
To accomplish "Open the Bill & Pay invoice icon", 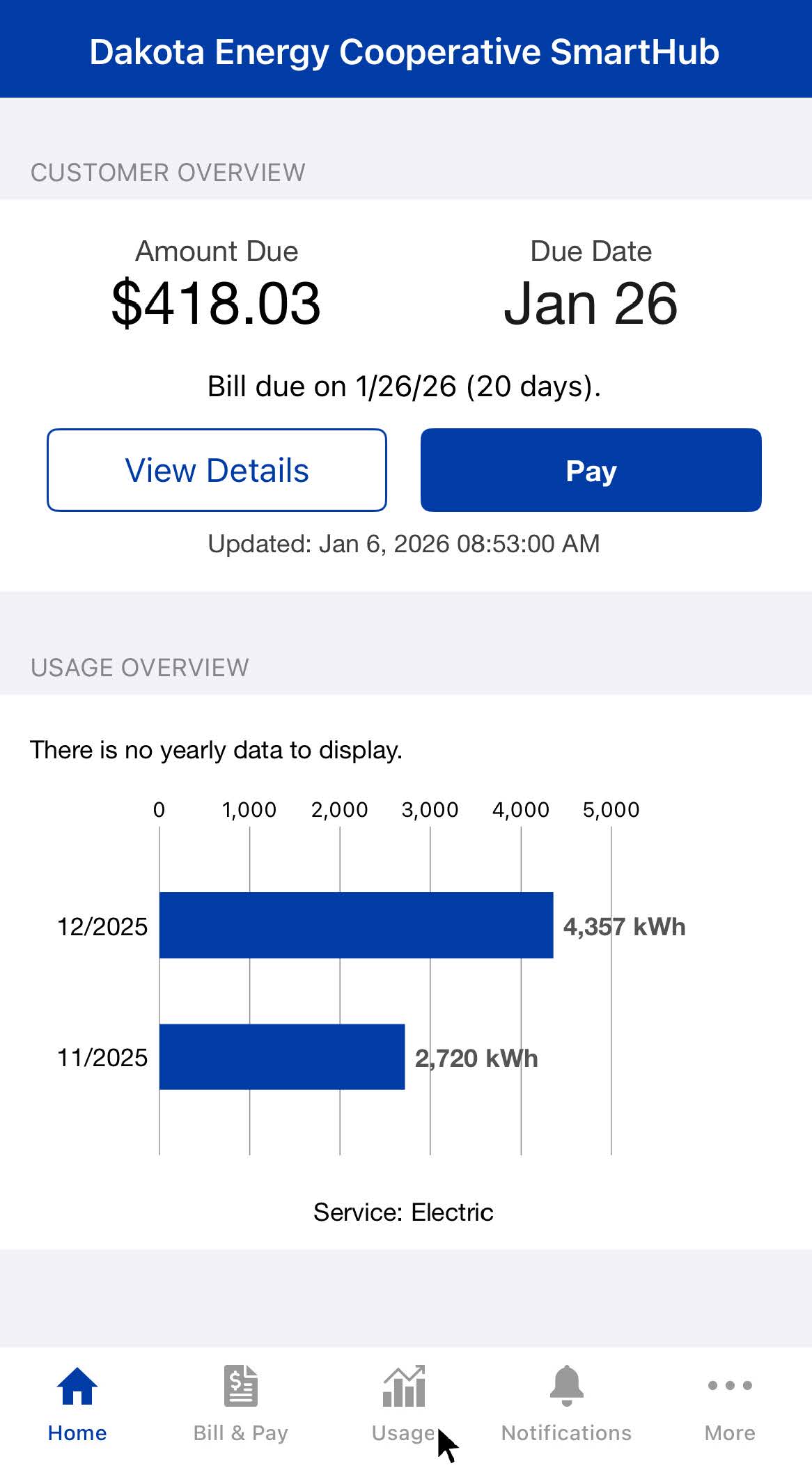I will tap(241, 1385).
